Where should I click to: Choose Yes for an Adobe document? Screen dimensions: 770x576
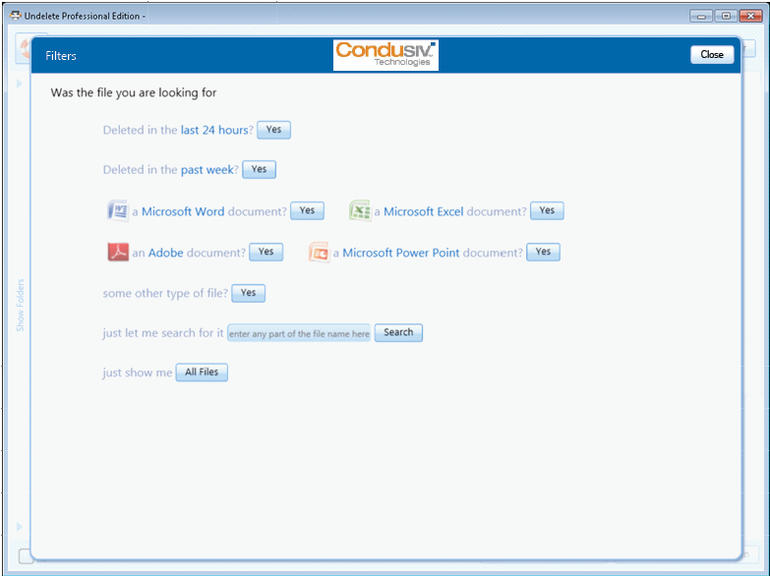(x=266, y=252)
